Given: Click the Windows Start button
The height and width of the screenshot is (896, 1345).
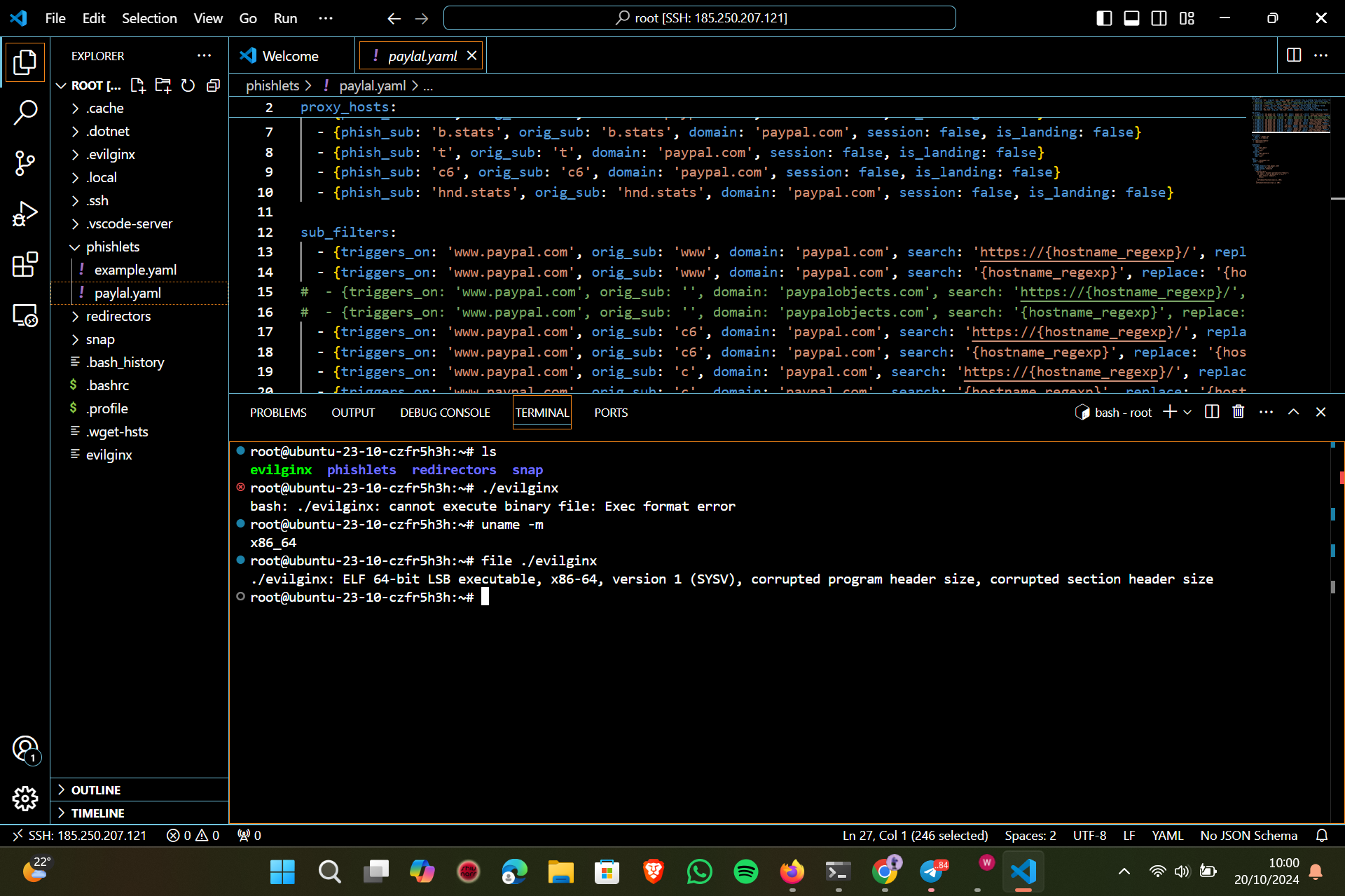Looking at the screenshot, I should pyautogui.click(x=282, y=871).
